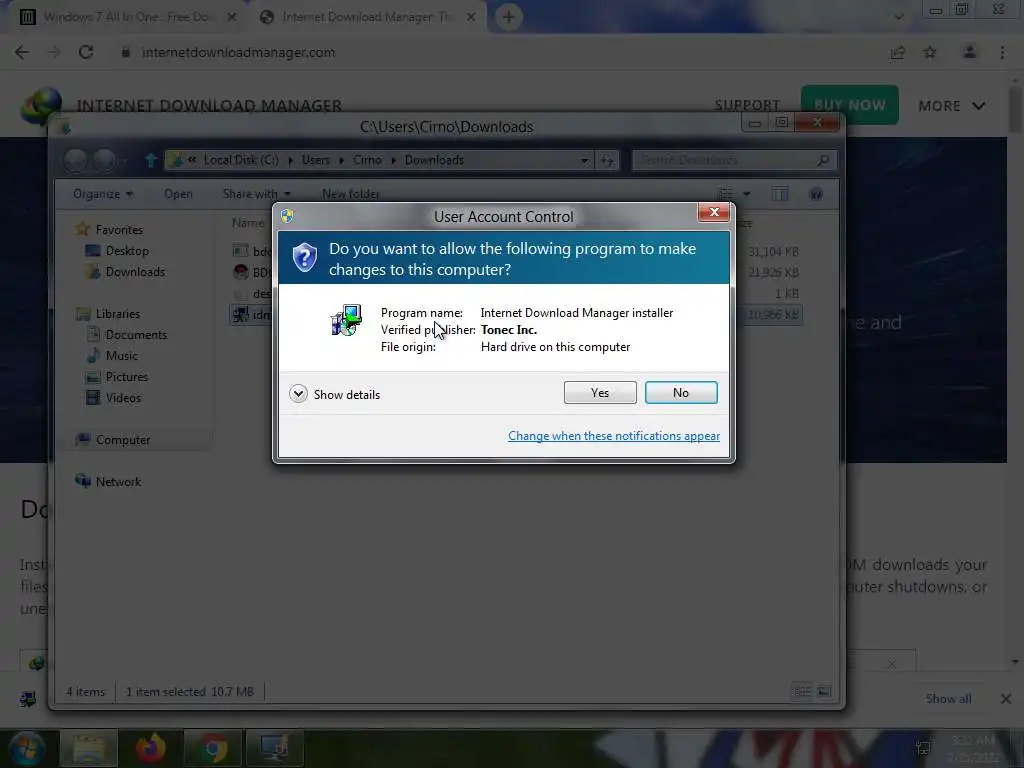Open Music library

tap(121, 356)
